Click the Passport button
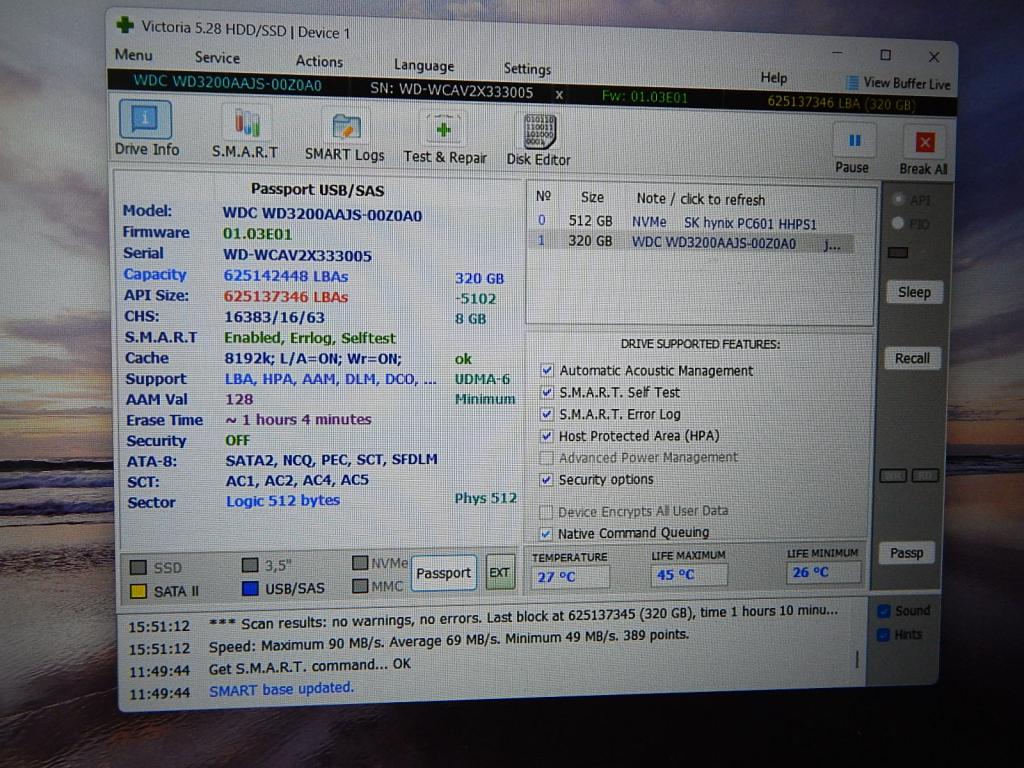This screenshot has height=768, width=1024. 443,573
